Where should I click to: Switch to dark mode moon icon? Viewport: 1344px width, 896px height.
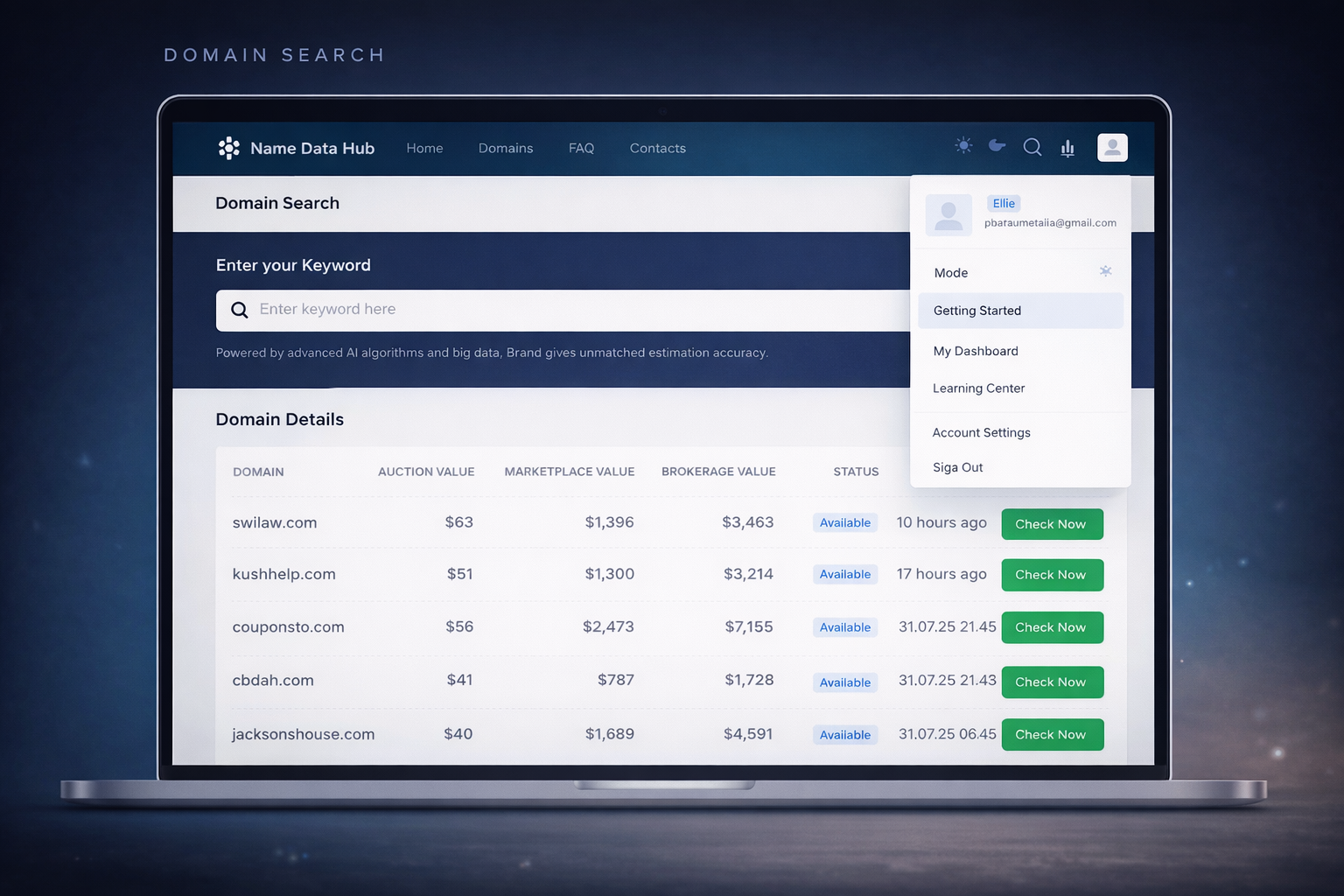[997, 146]
